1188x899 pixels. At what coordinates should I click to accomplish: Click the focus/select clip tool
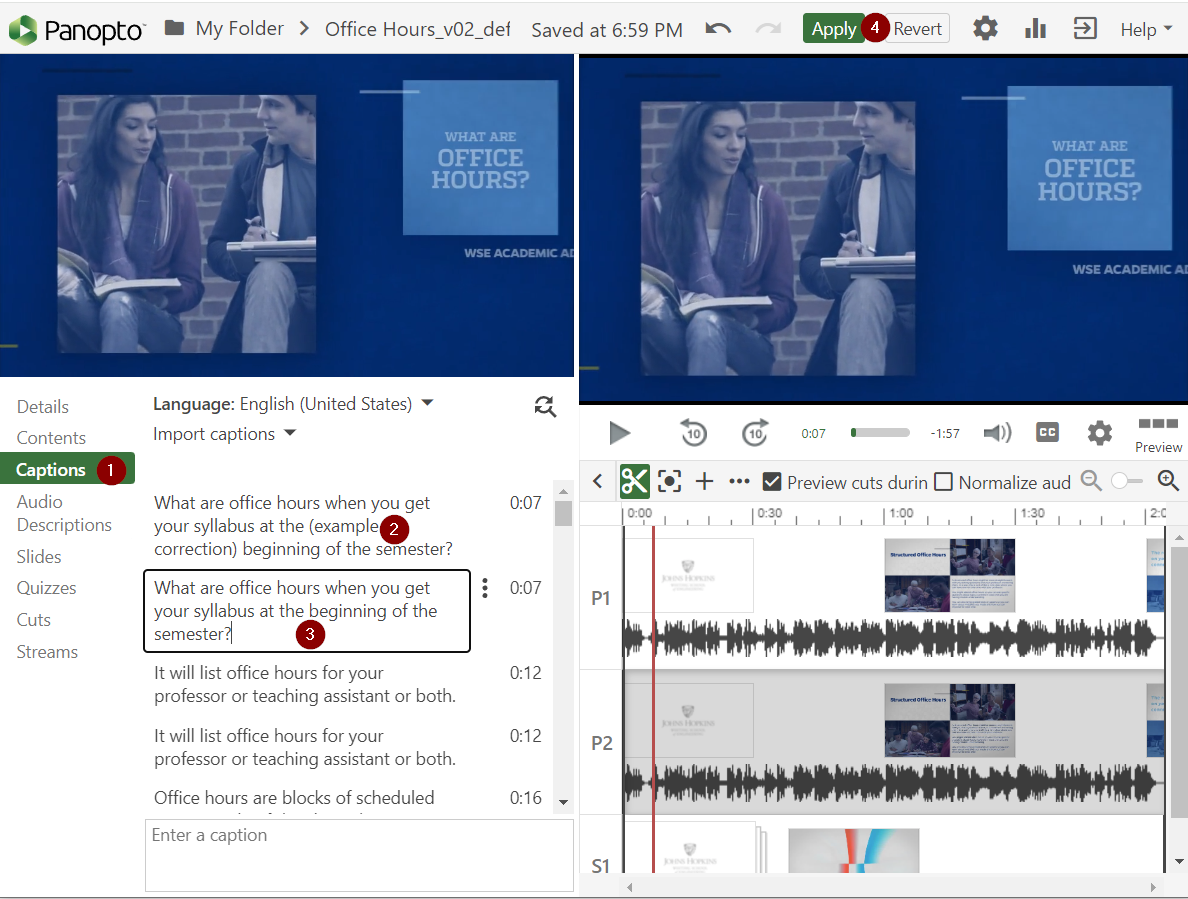point(669,481)
